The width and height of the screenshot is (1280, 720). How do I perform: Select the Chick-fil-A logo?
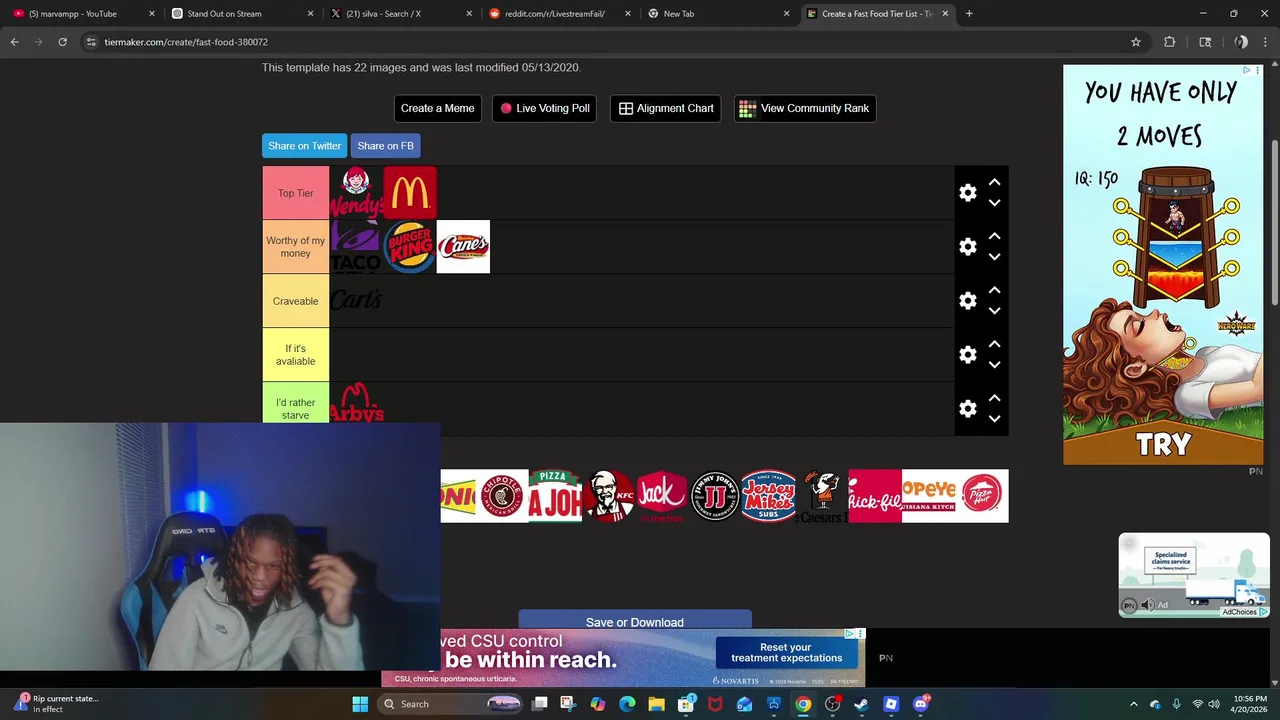coord(875,496)
